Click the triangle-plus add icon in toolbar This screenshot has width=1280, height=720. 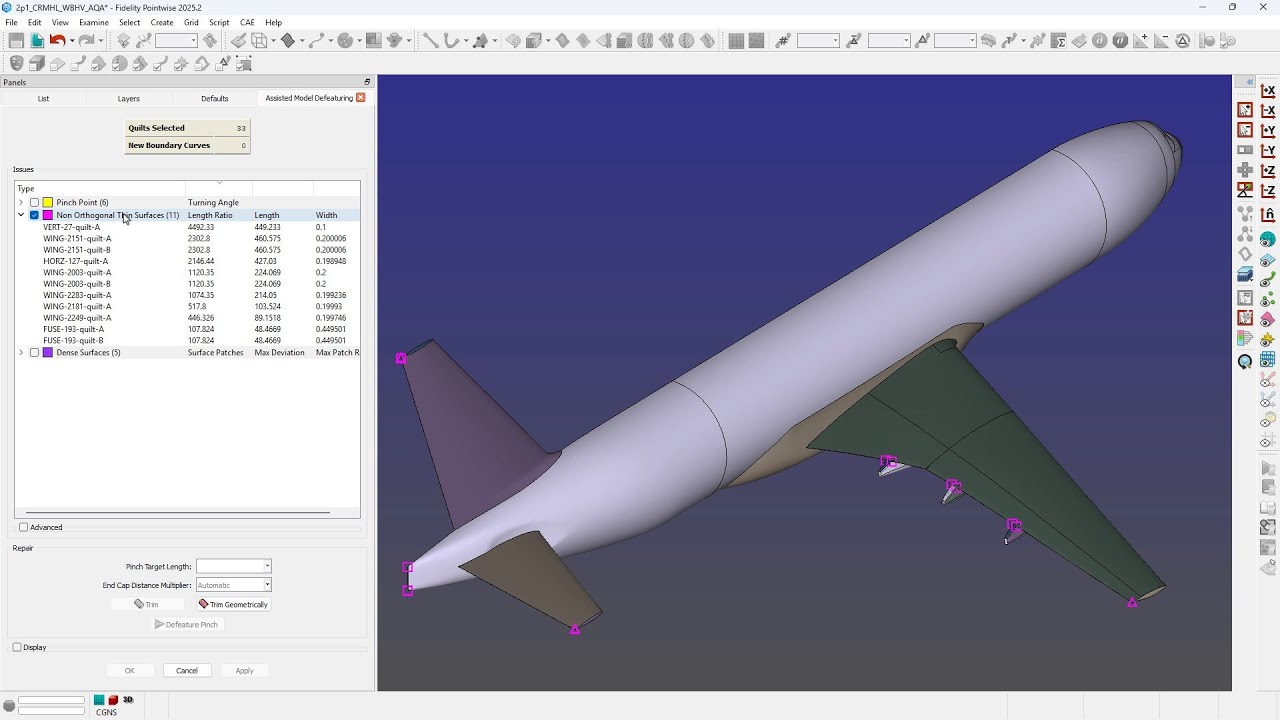click(x=1140, y=41)
